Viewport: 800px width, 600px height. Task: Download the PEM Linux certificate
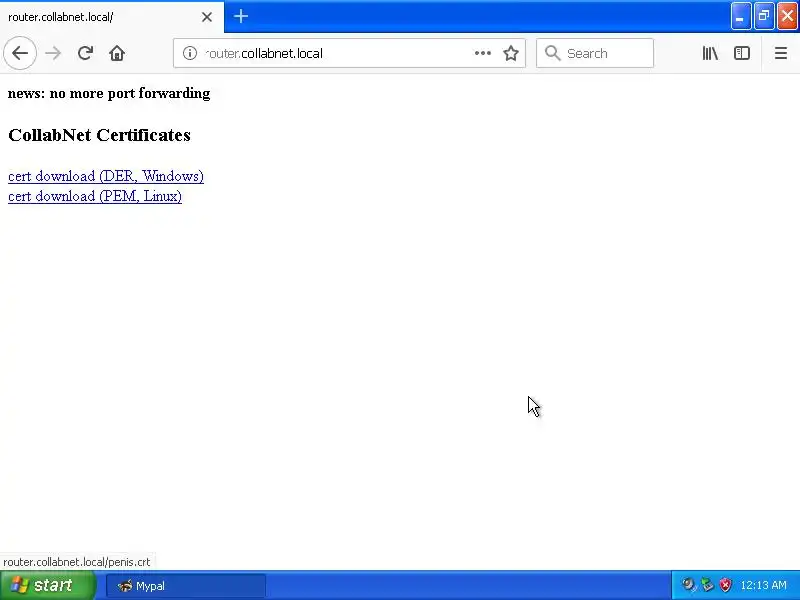tap(95, 196)
